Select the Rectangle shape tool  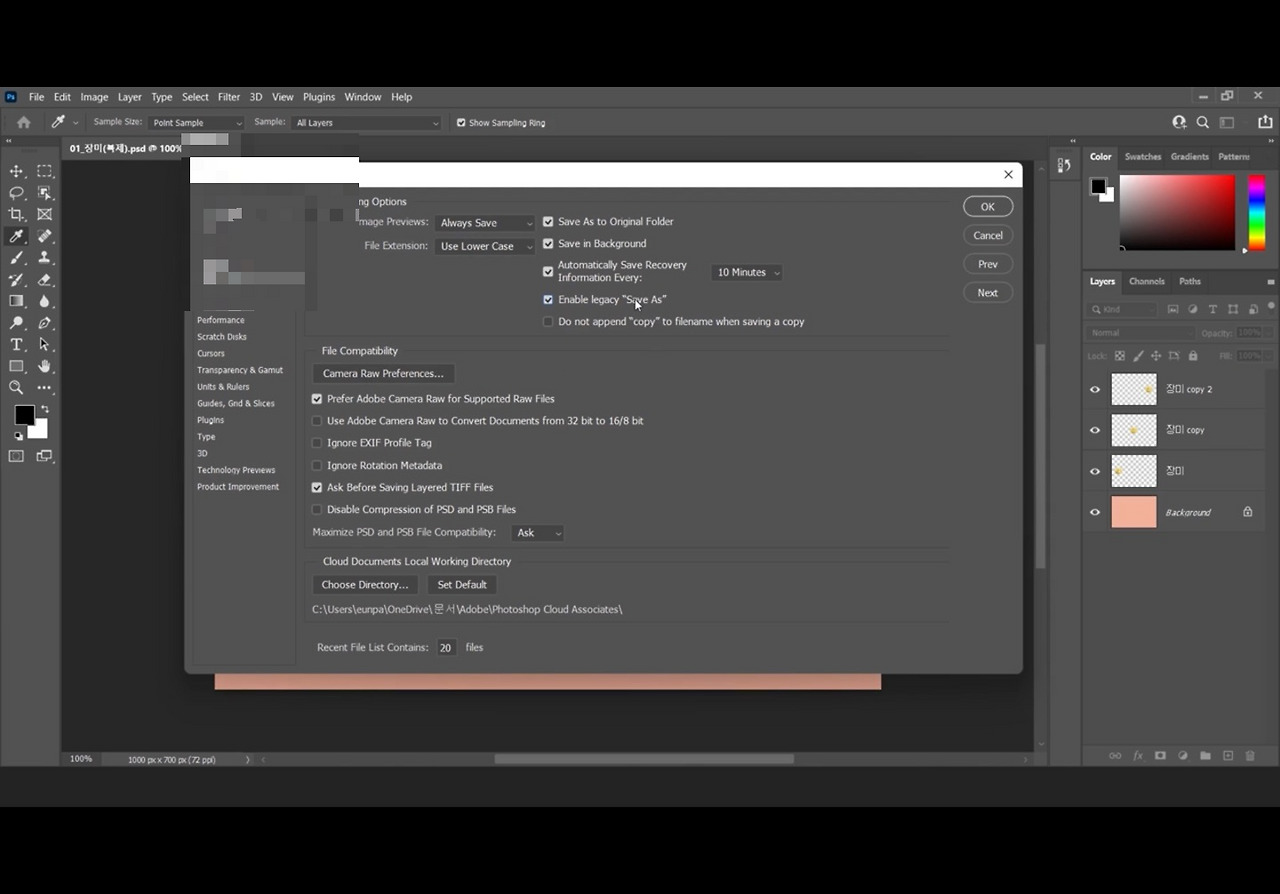click(x=17, y=366)
